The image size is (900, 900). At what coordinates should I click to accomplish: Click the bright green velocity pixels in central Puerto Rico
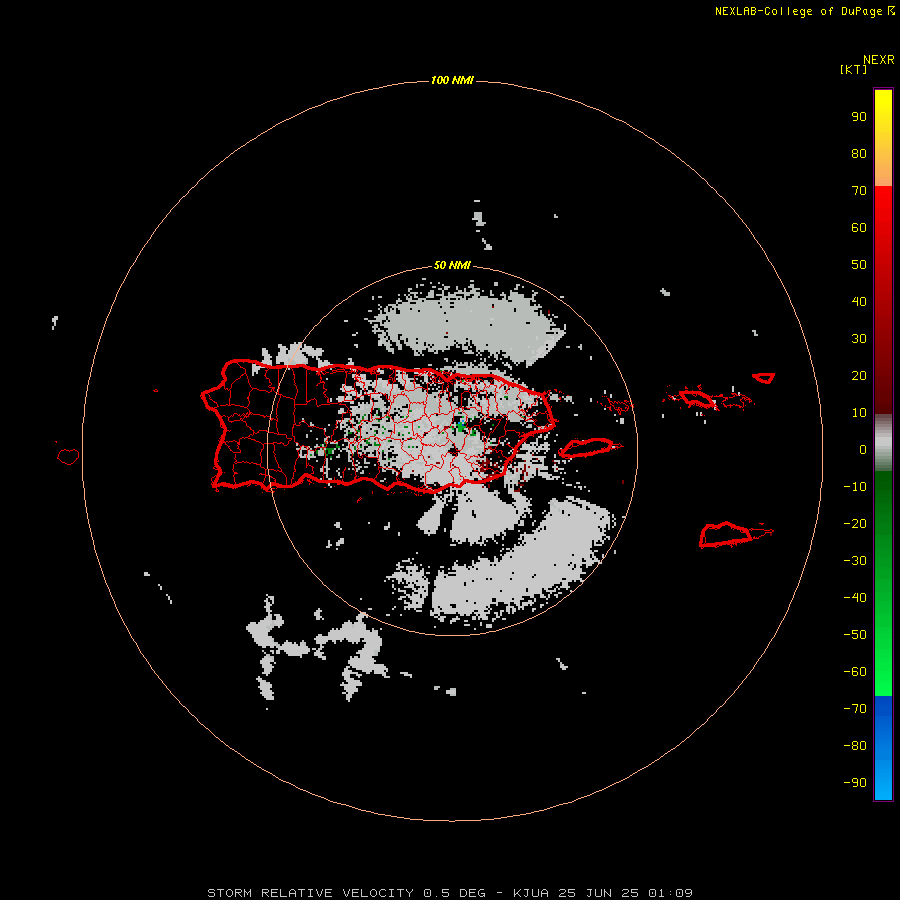461,426
